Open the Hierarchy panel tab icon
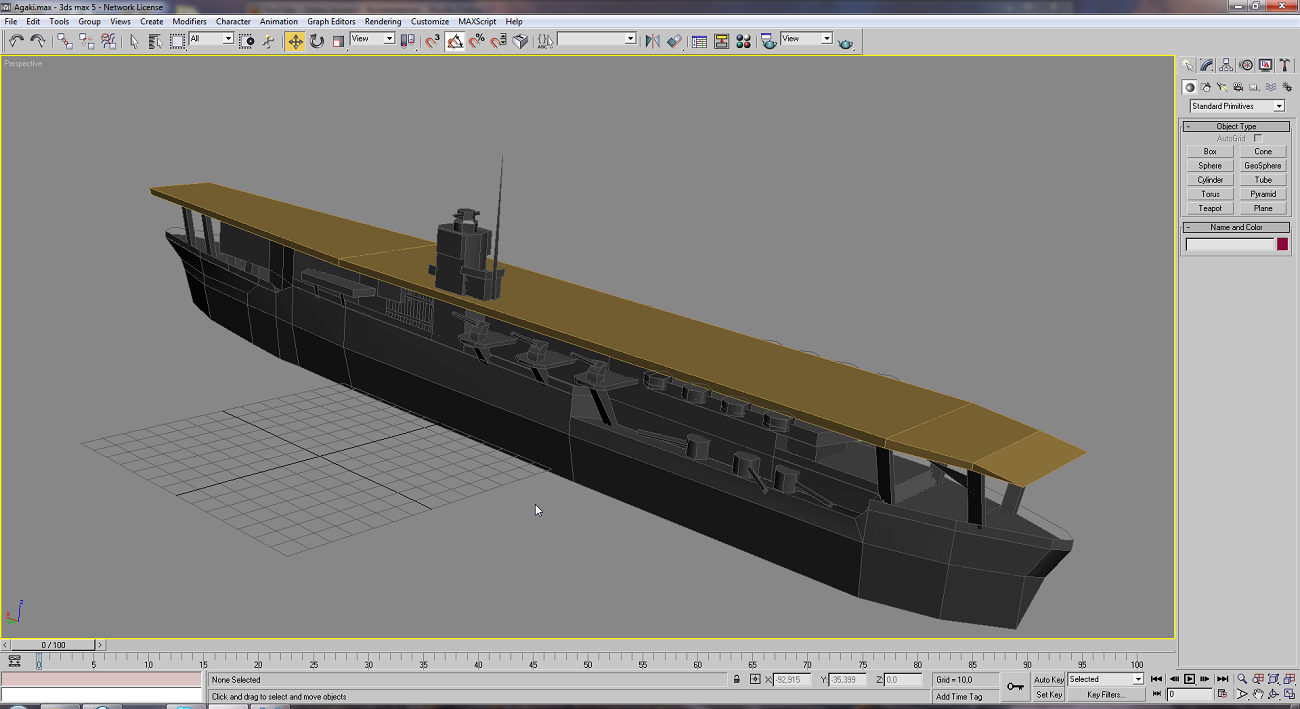 click(x=1227, y=65)
